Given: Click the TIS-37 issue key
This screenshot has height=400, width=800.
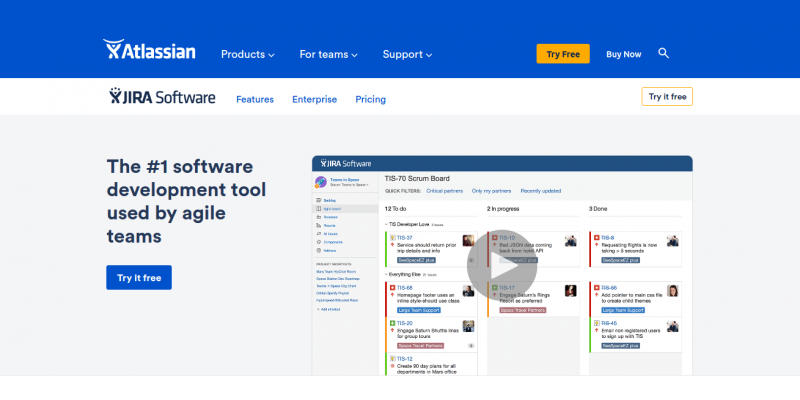Looking at the screenshot, I should tap(405, 238).
